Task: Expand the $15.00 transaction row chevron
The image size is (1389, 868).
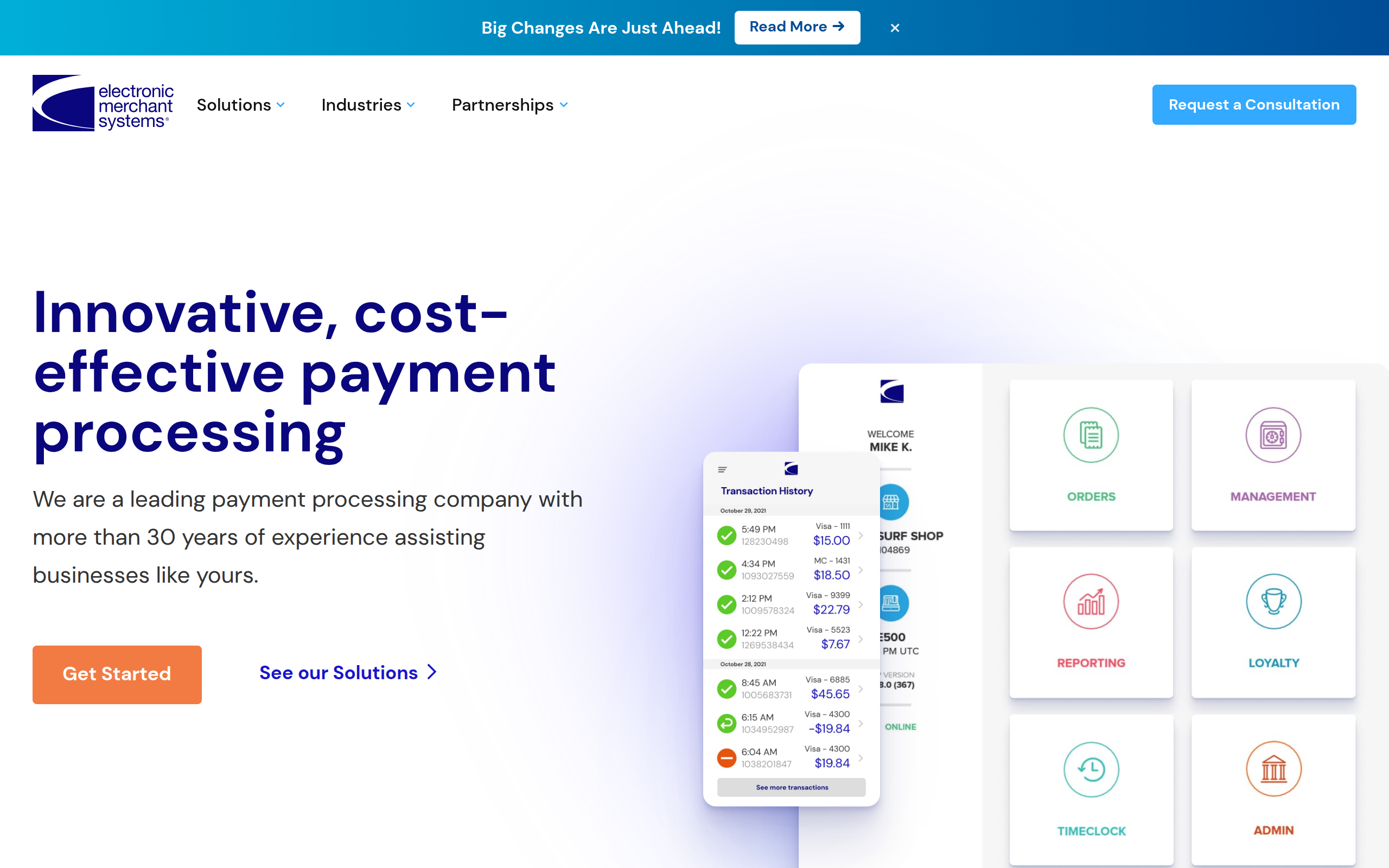Action: pyautogui.click(x=861, y=535)
